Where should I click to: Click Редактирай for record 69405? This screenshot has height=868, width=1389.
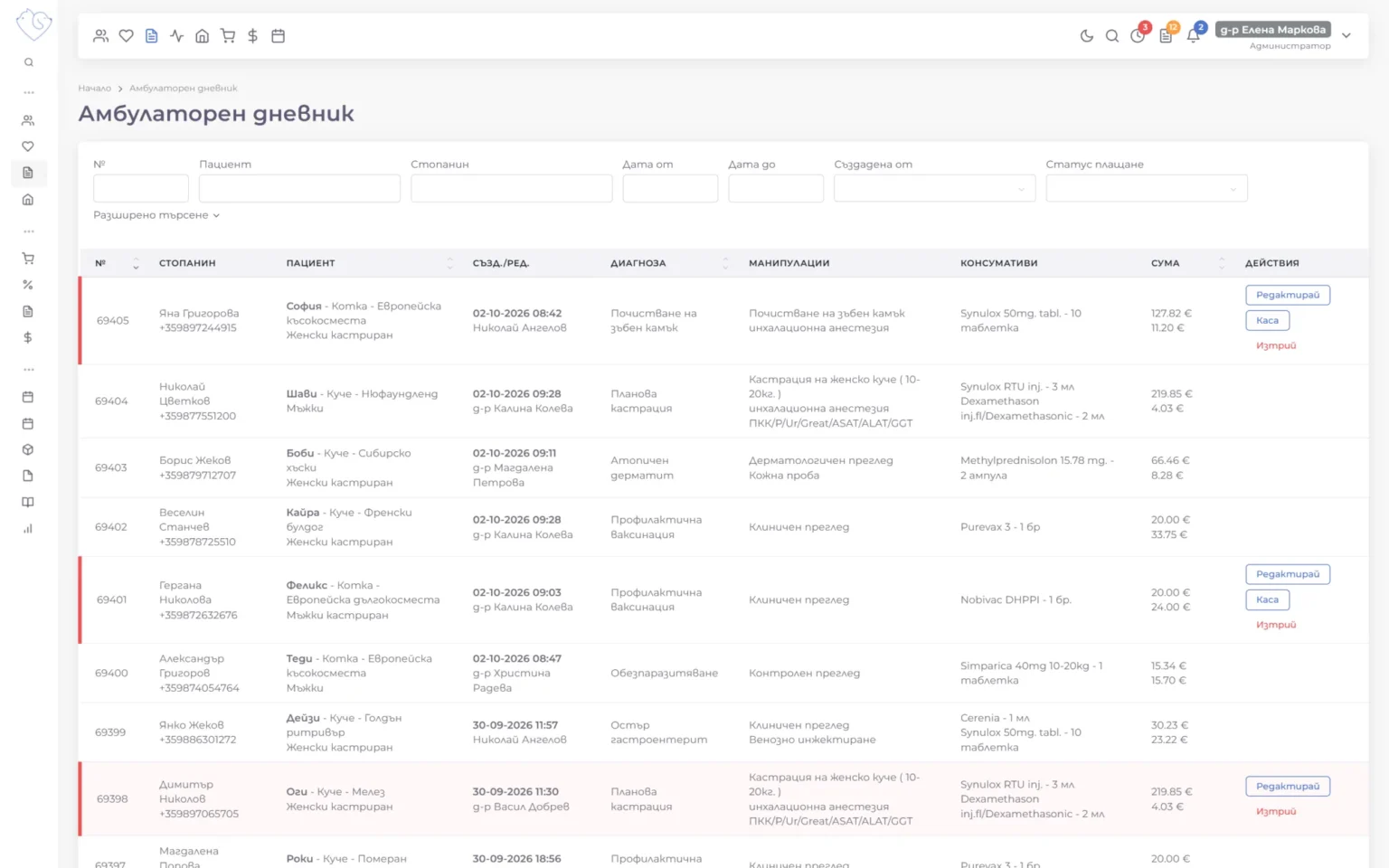[x=1288, y=295]
